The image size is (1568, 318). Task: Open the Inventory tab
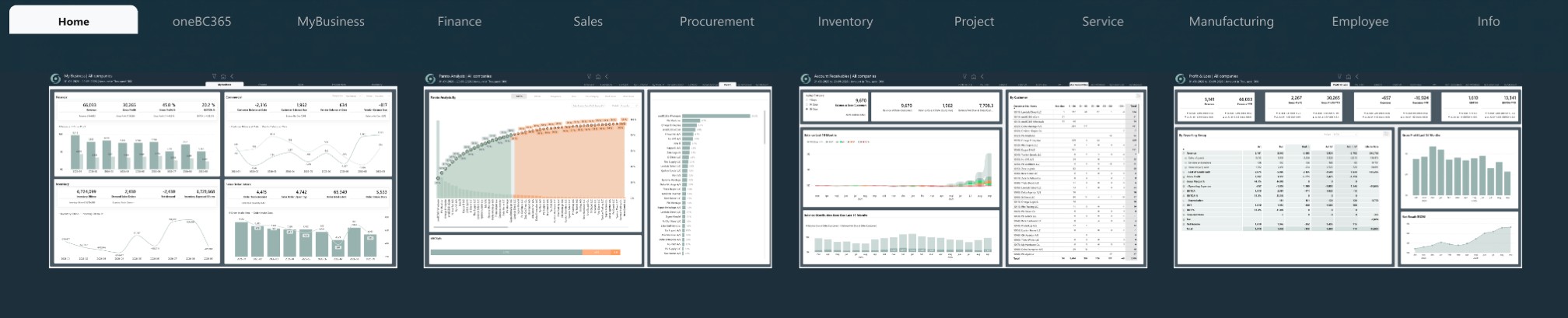coord(845,21)
